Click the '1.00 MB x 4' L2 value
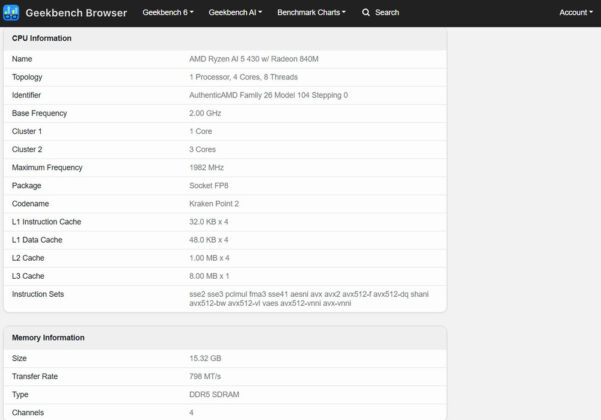The height and width of the screenshot is (420, 601). click(209, 258)
